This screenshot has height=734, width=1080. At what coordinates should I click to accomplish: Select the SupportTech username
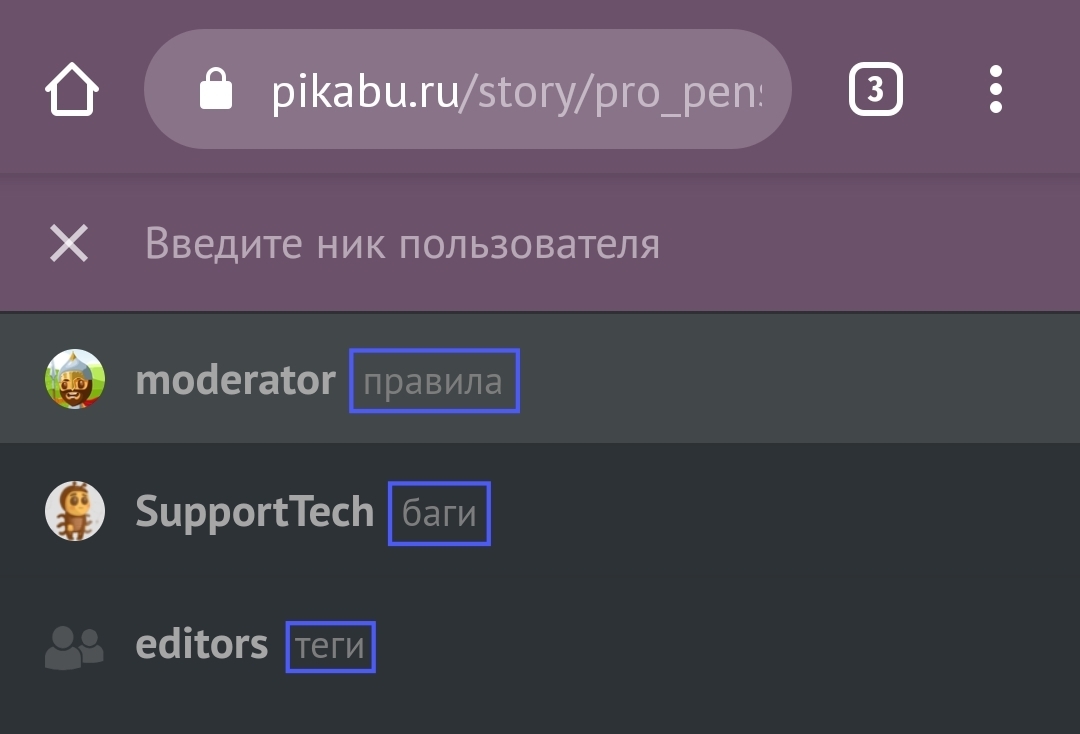[254, 512]
